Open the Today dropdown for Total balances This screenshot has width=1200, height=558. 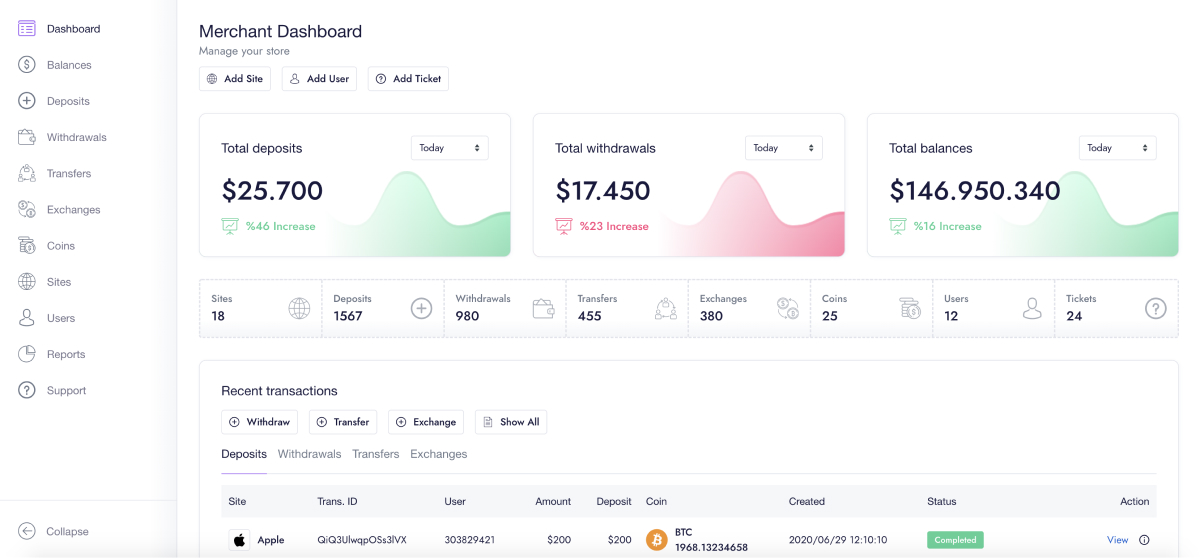click(x=1118, y=148)
